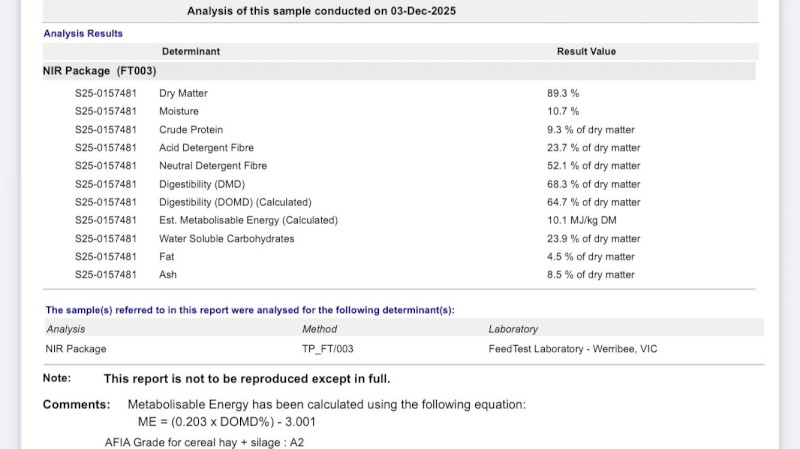Click the Dry Matter determinant label
The image size is (800, 449).
[183, 93]
